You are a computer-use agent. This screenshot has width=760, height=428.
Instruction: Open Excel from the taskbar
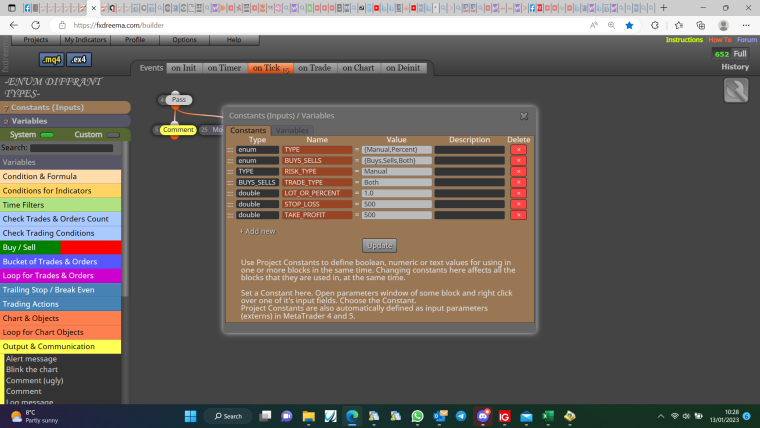[548, 416]
